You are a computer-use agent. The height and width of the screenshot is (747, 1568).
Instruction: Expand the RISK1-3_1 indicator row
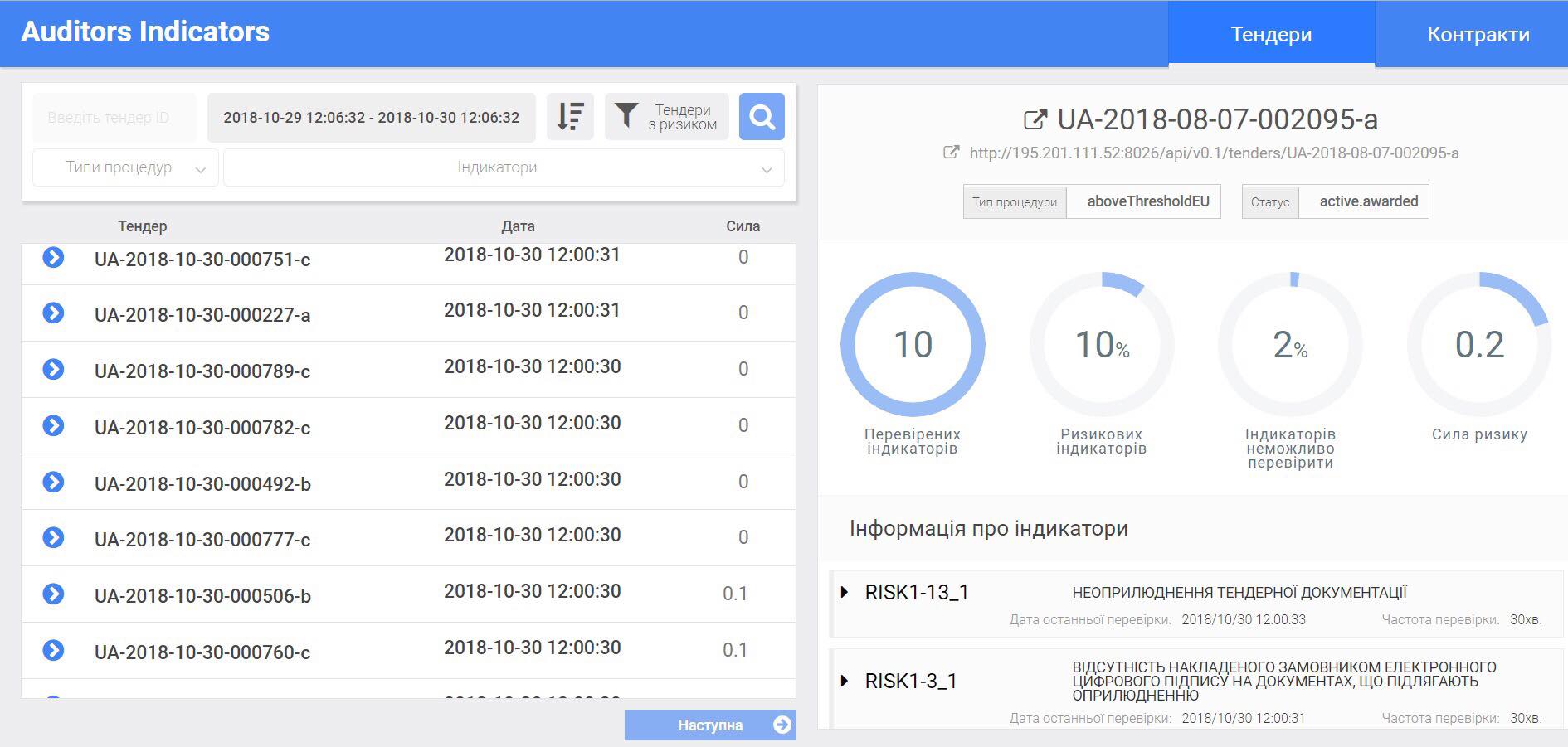845,681
